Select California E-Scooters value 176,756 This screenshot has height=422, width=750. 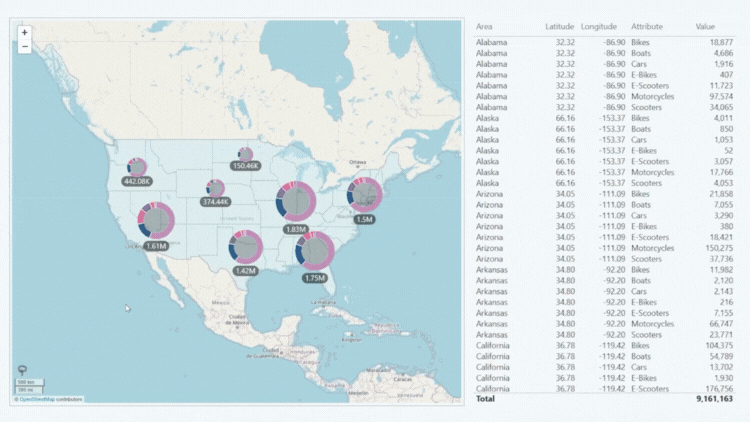click(x=719, y=389)
